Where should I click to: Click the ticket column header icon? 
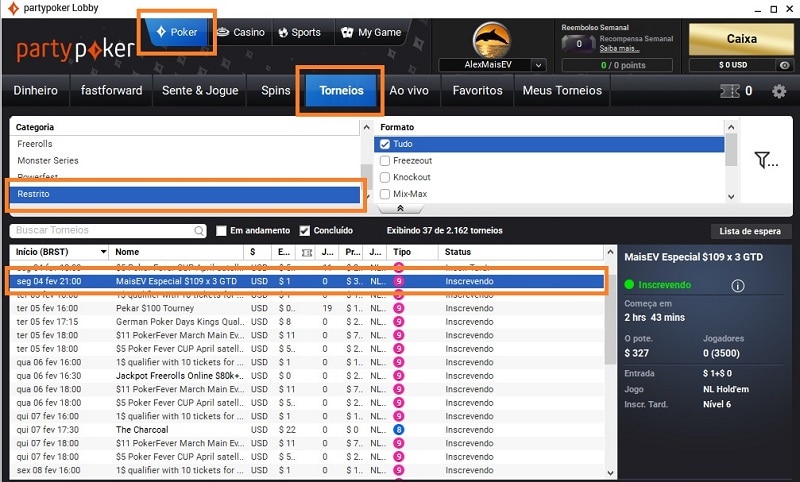point(307,252)
